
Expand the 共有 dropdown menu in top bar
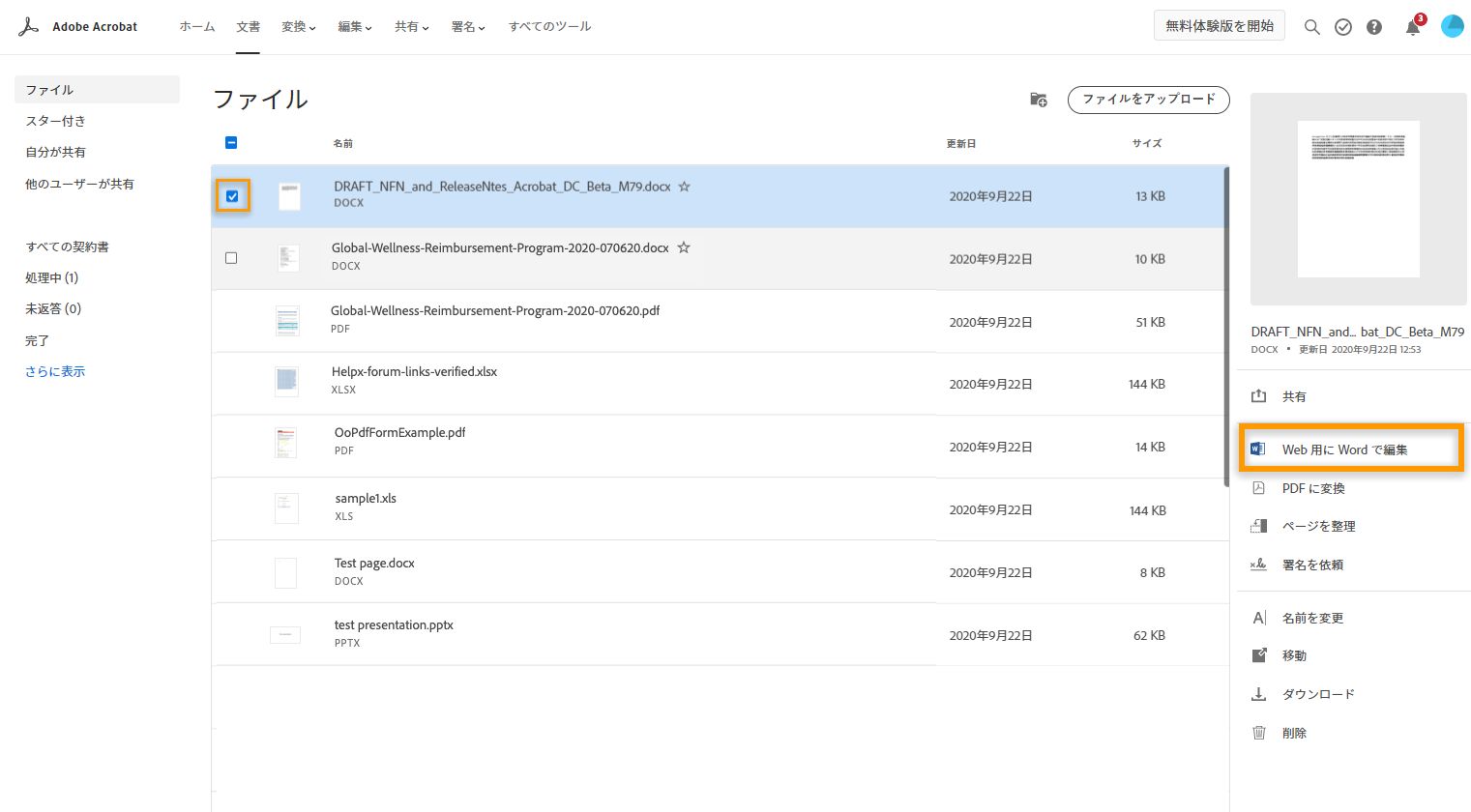coord(412,27)
